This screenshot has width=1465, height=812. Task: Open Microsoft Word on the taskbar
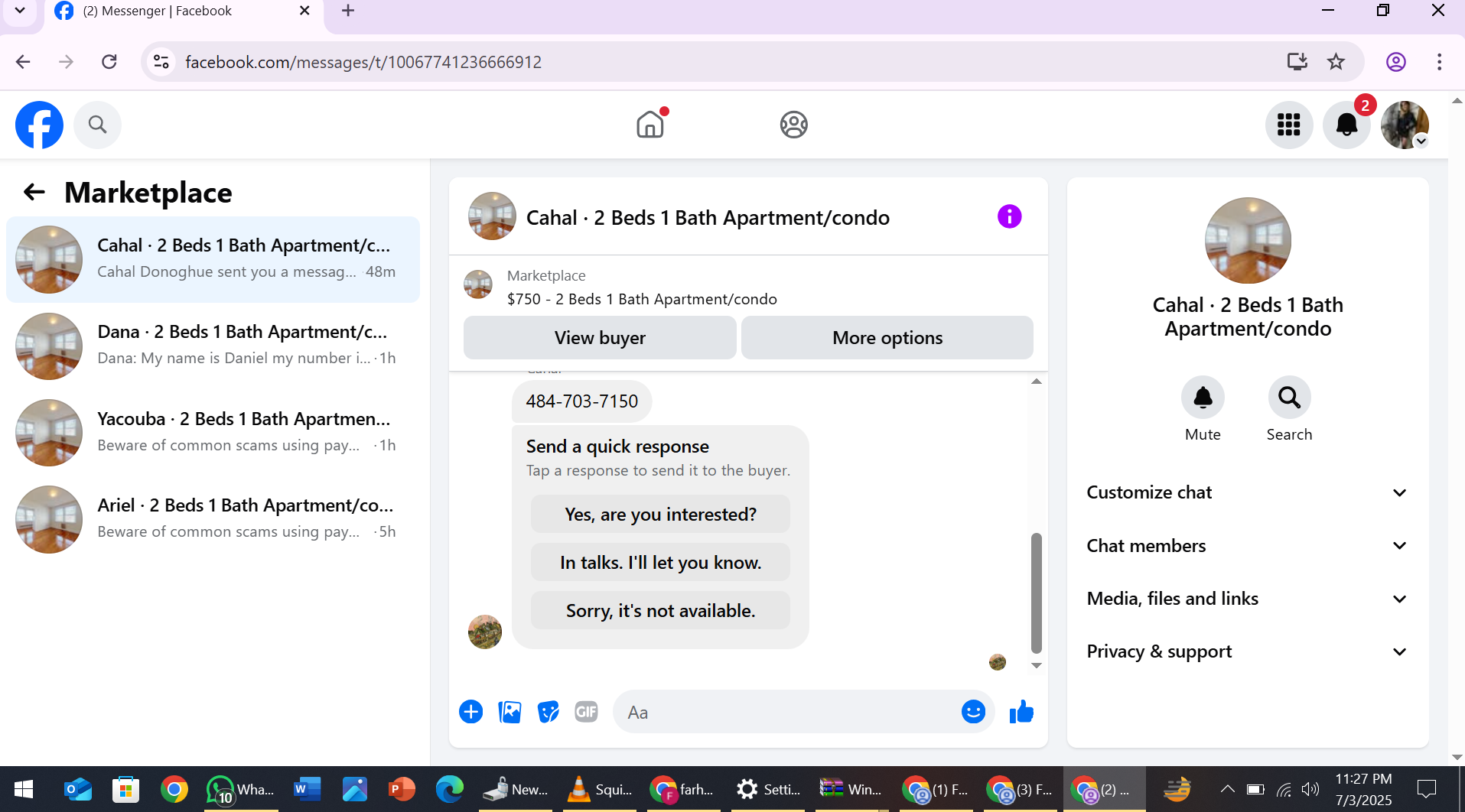[x=307, y=789]
